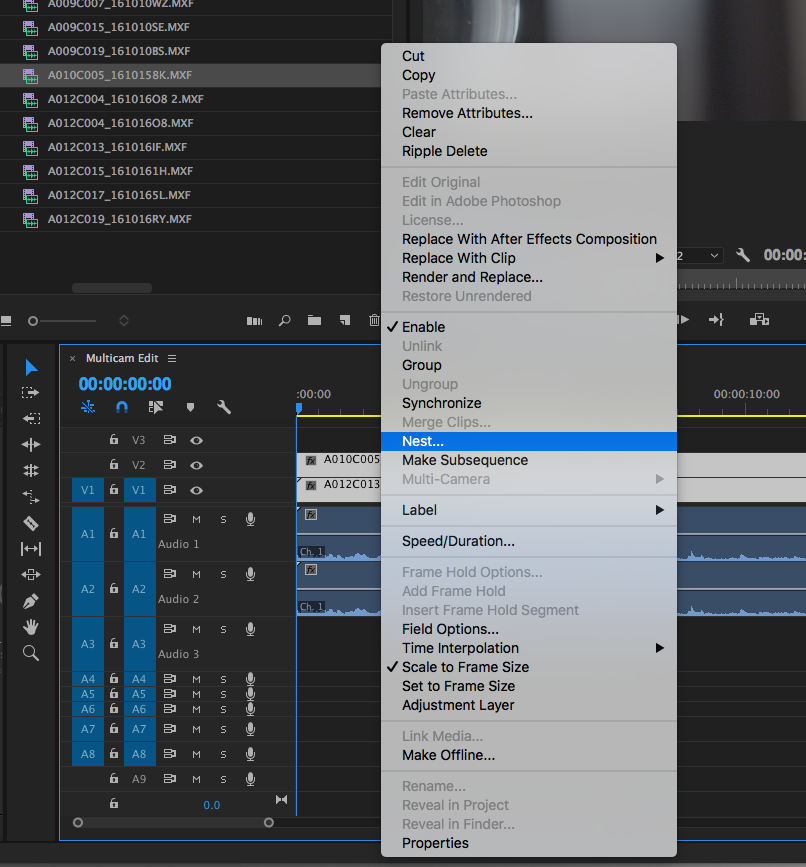Select the Pen tool in toolbar
Viewport: 806px width, 867px height.
pos(31,601)
